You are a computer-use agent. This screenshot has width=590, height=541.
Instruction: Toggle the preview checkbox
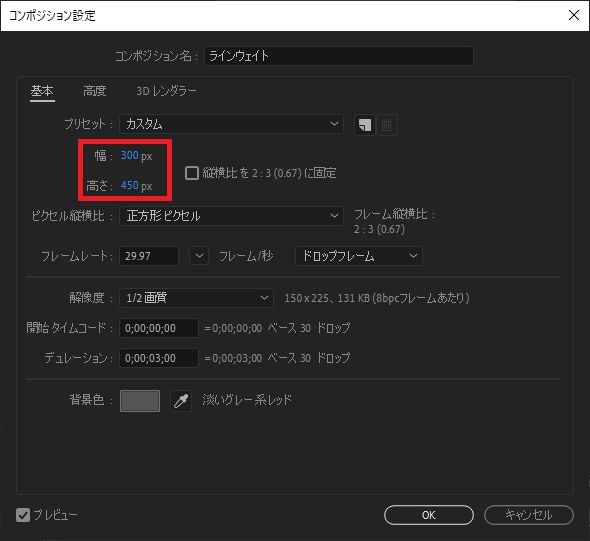coord(23,515)
